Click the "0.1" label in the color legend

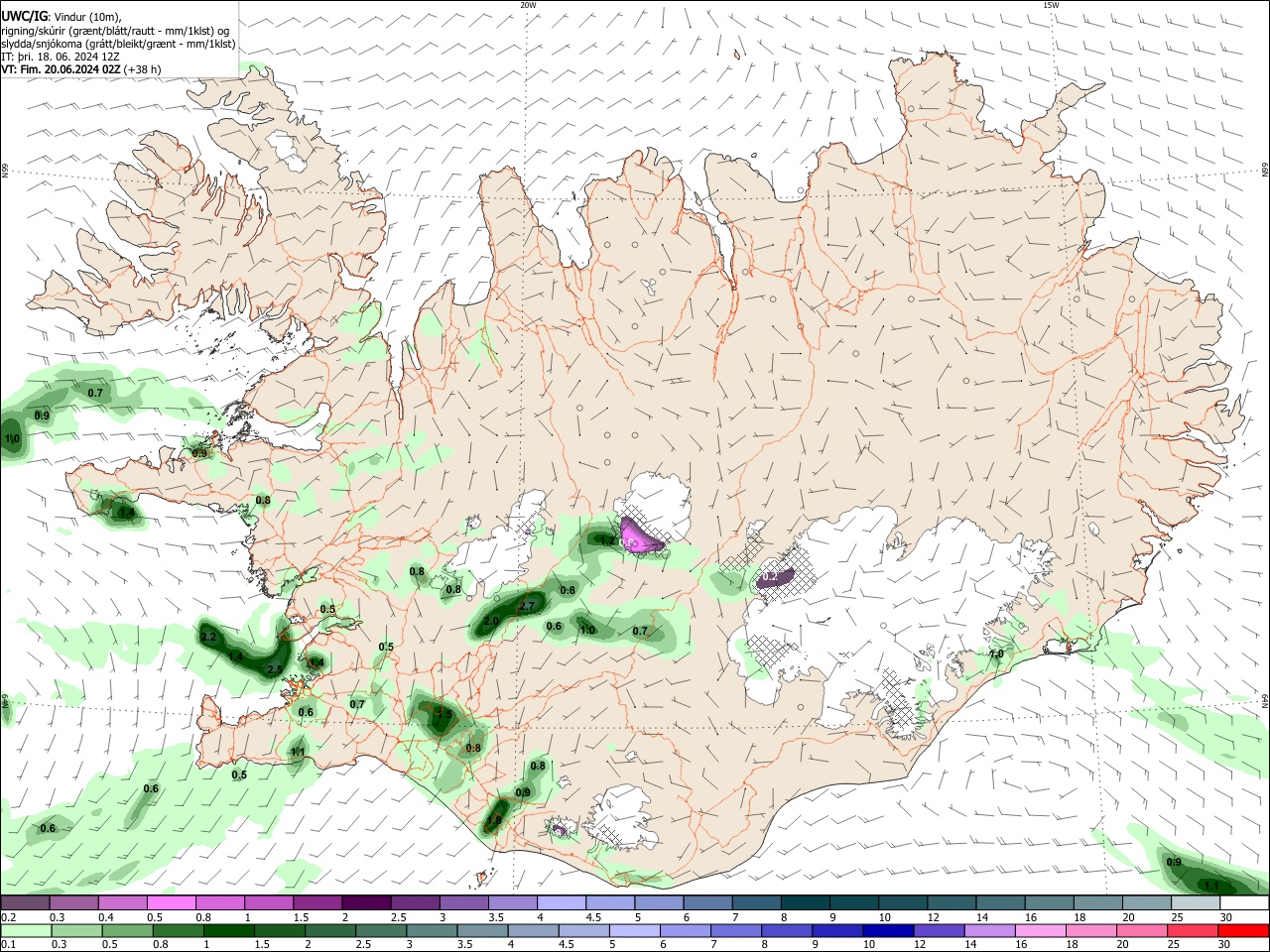coord(8,944)
